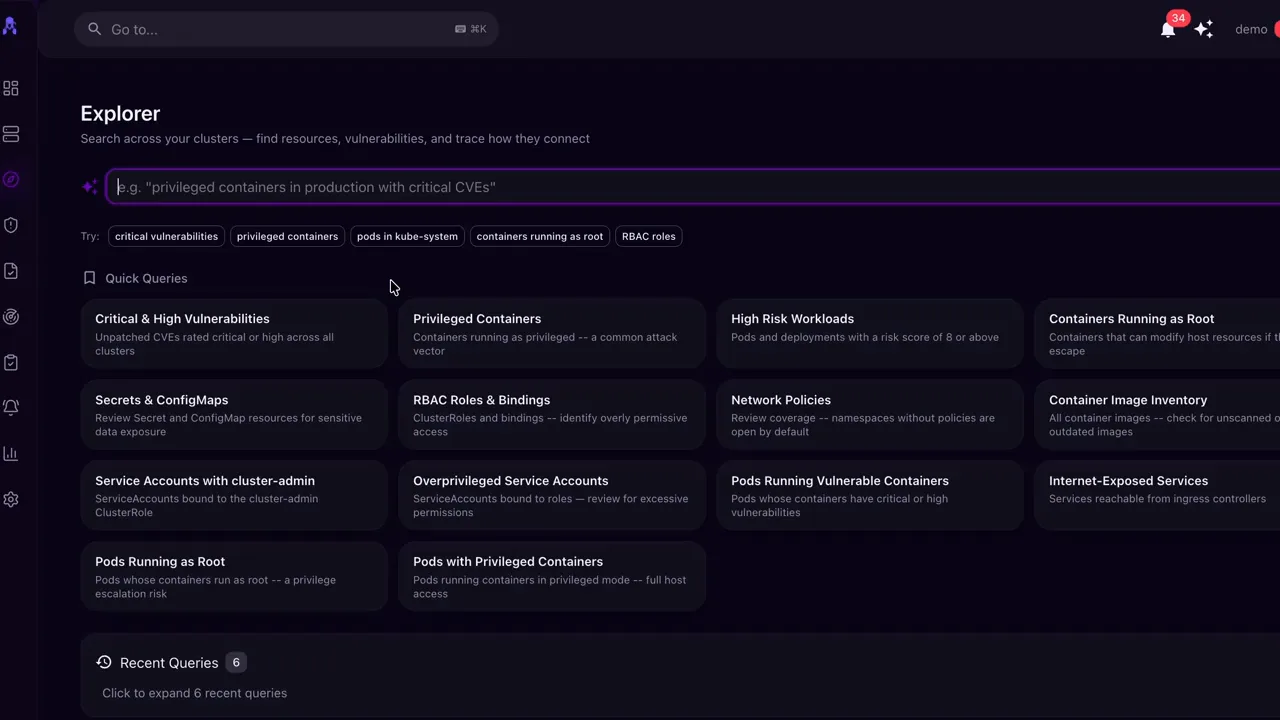Select the 'critical vulnerabilities' suggestion chip
The height and width of the screenshot is (720, 1280).
(x=166, y=237)
